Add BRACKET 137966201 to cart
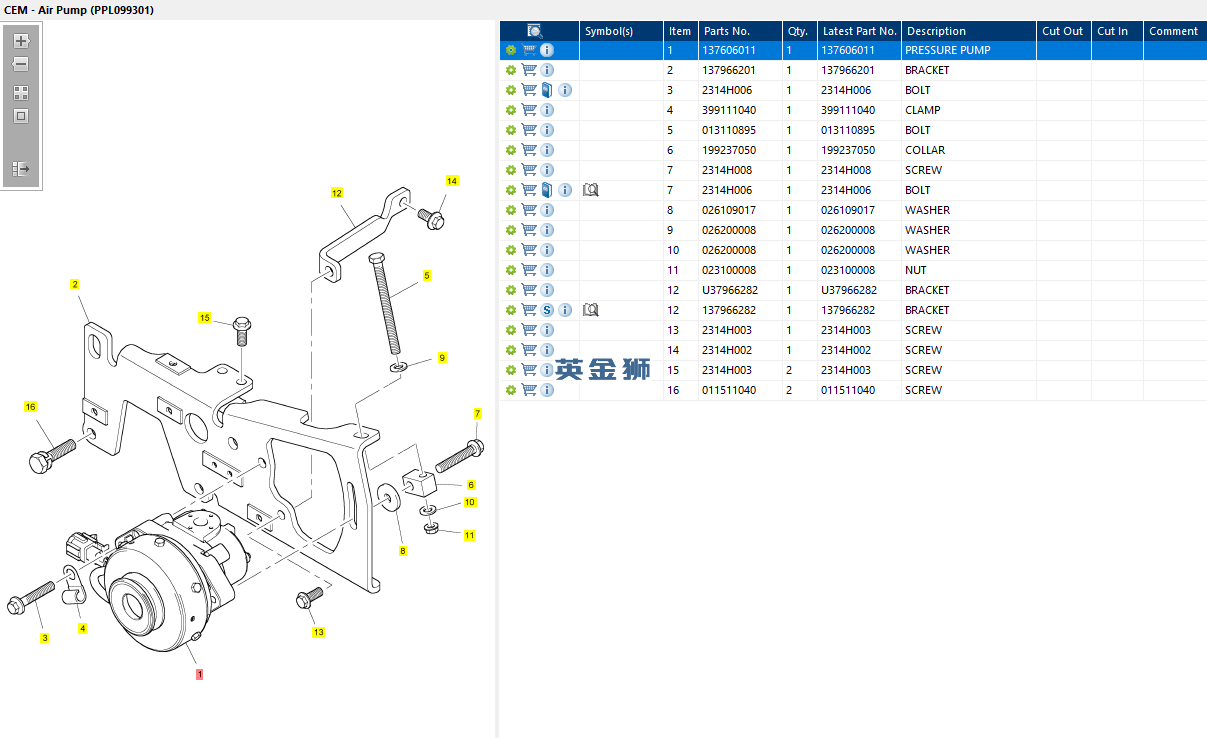Screen dimensions: 1207x738 coord(529,70)
